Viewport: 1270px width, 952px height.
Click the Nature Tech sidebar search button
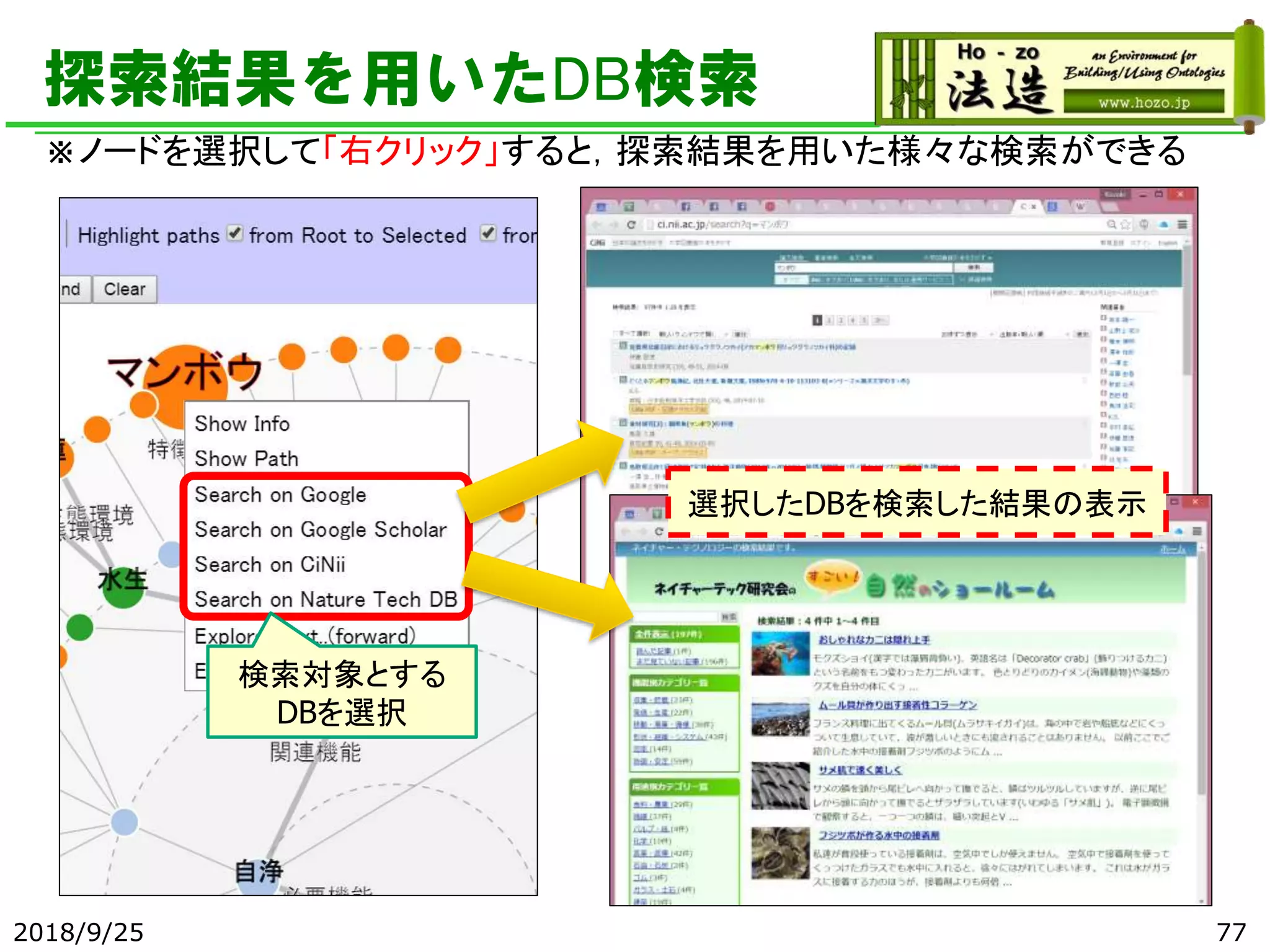(x=729, y=617)
